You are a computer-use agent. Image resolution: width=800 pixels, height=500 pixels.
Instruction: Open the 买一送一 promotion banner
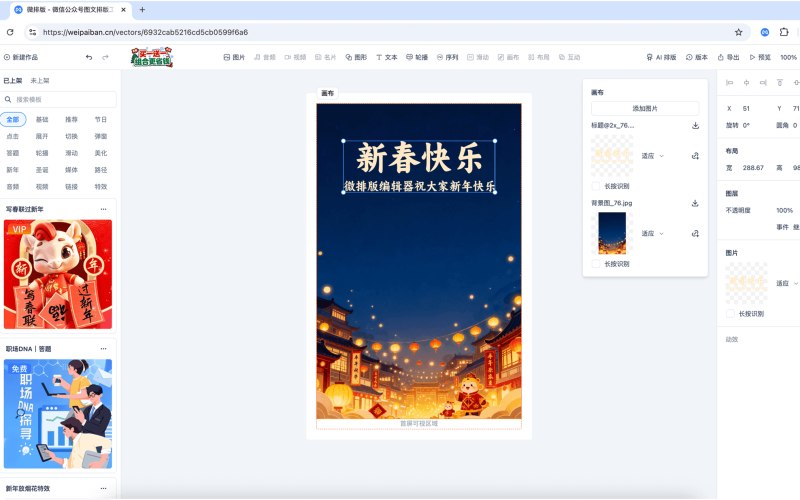[152, 57]
